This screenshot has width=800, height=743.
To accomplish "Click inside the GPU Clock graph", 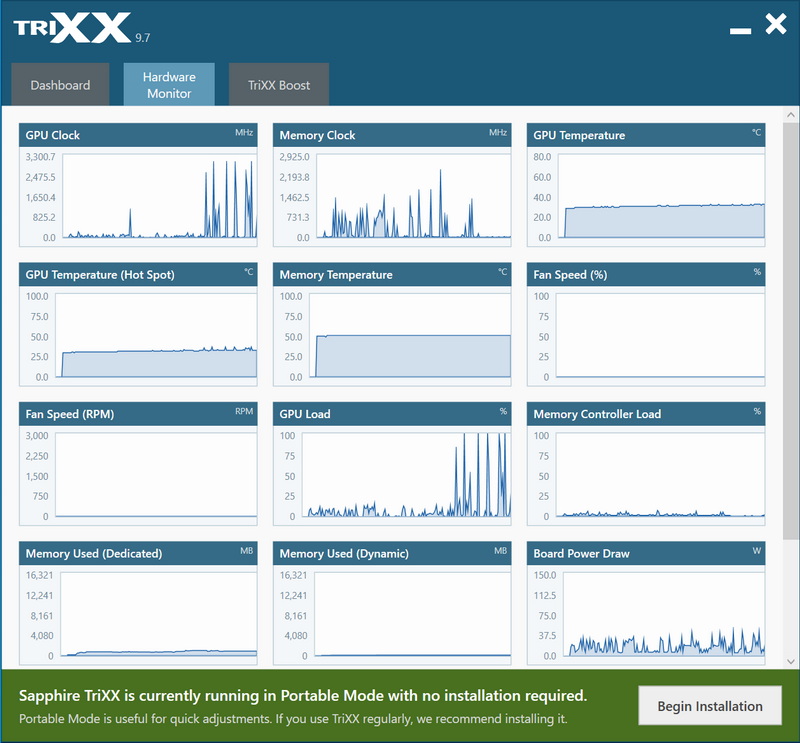I will 159,196.
